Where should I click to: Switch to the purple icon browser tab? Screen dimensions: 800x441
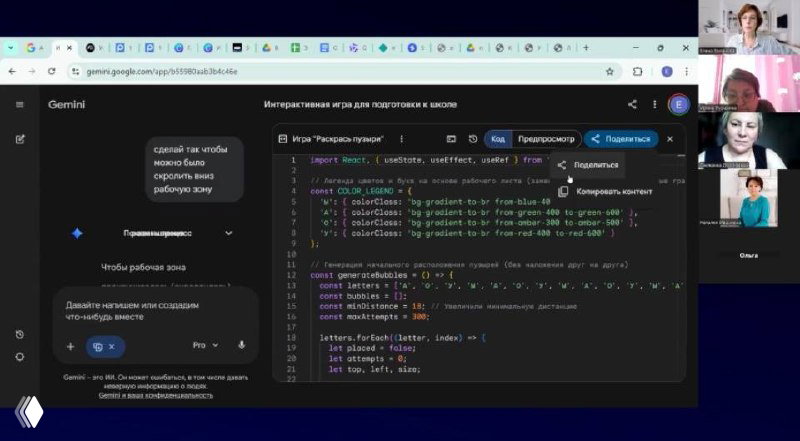[x=354, y=48]
